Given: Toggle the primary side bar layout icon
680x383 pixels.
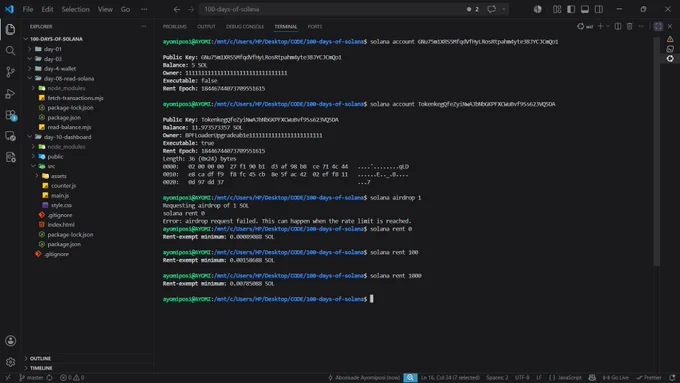Looking at the screenshot, I should 571,9.
